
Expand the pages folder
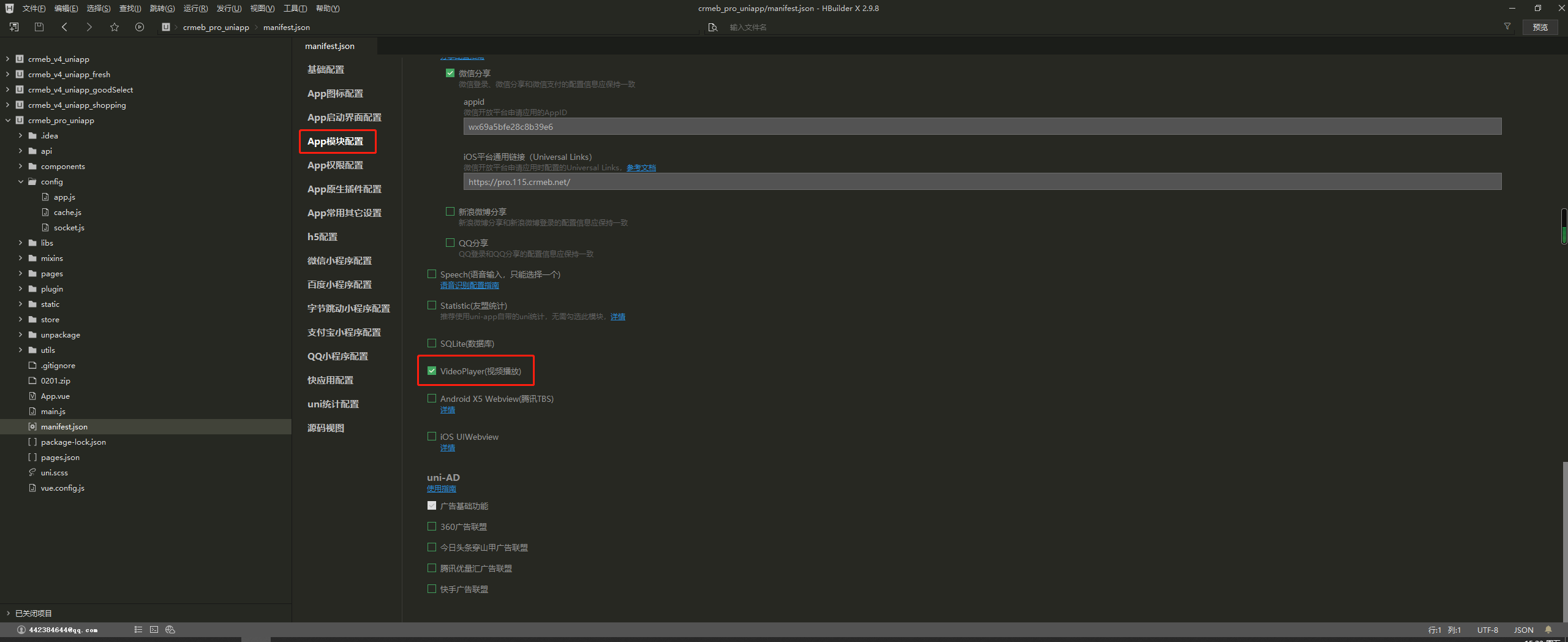[x=20, y=273]
